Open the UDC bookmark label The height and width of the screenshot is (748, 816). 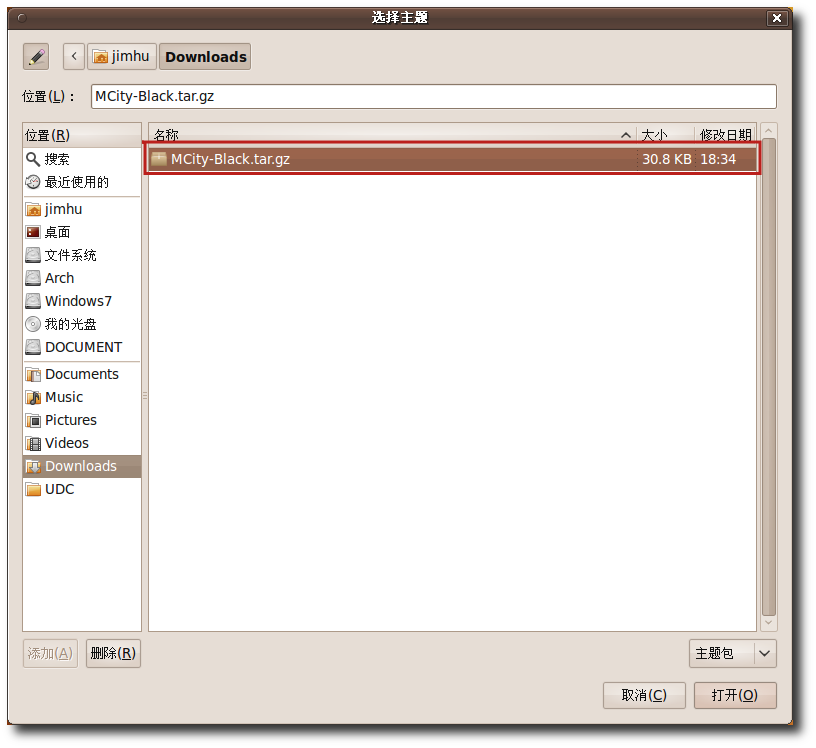coord(59,489)
